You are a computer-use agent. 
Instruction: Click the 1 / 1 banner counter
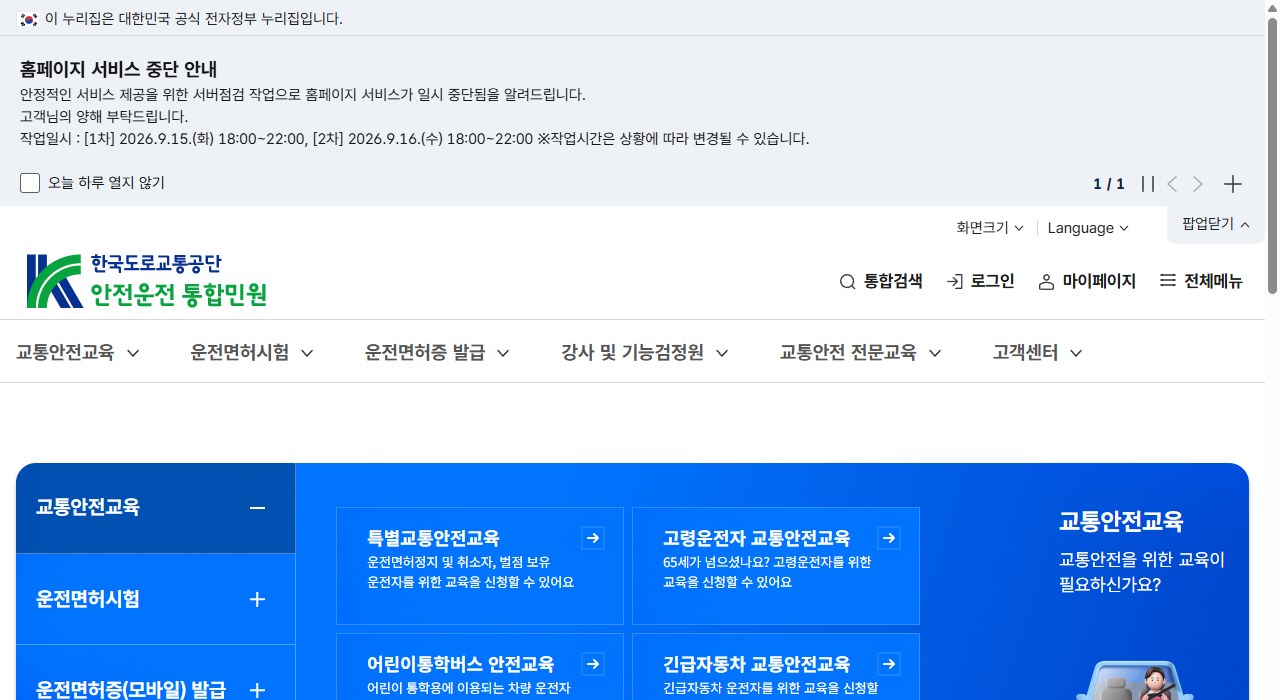(1109, 184)
